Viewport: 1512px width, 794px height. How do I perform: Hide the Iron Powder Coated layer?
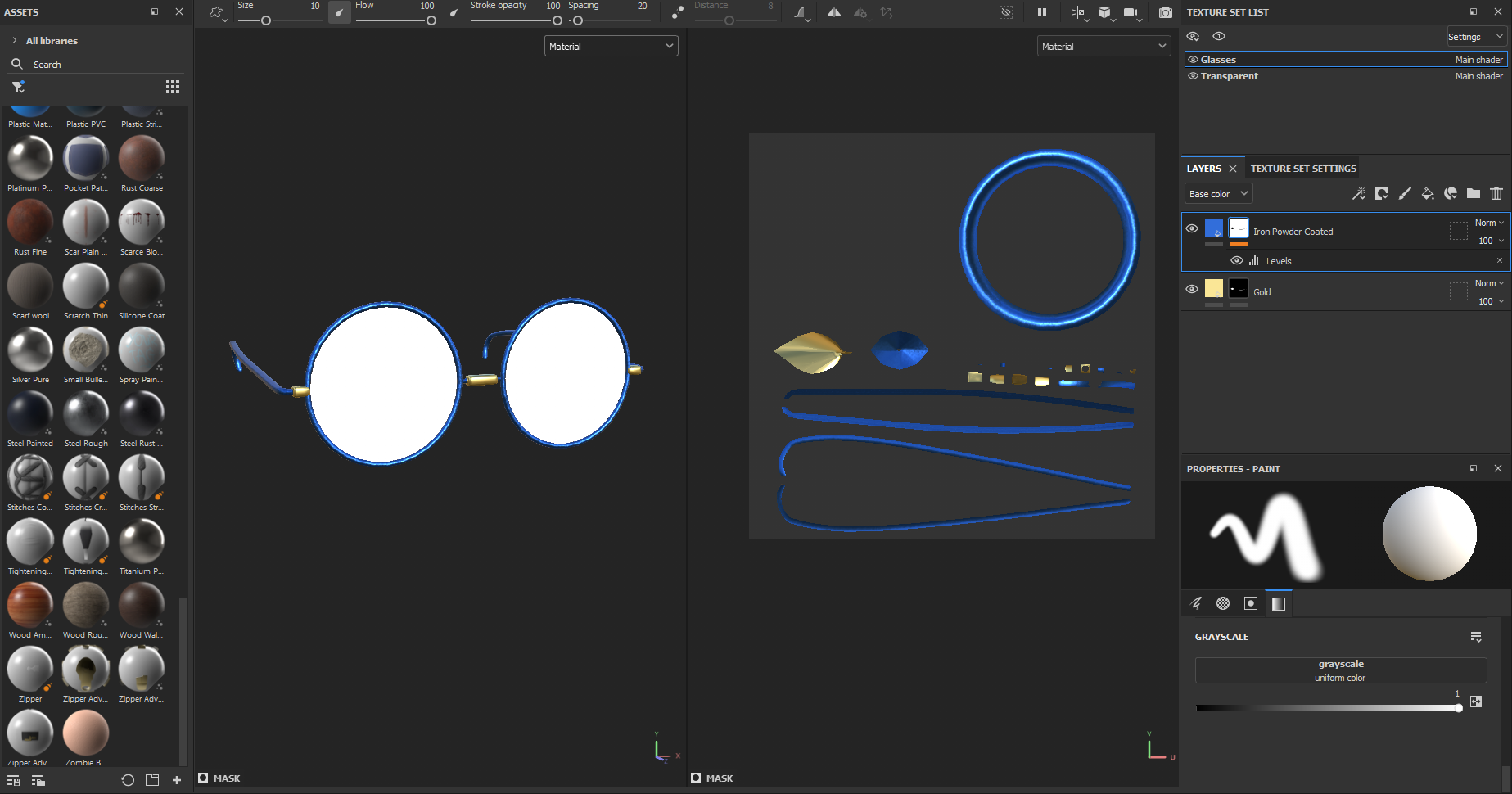coord(1192,228)
